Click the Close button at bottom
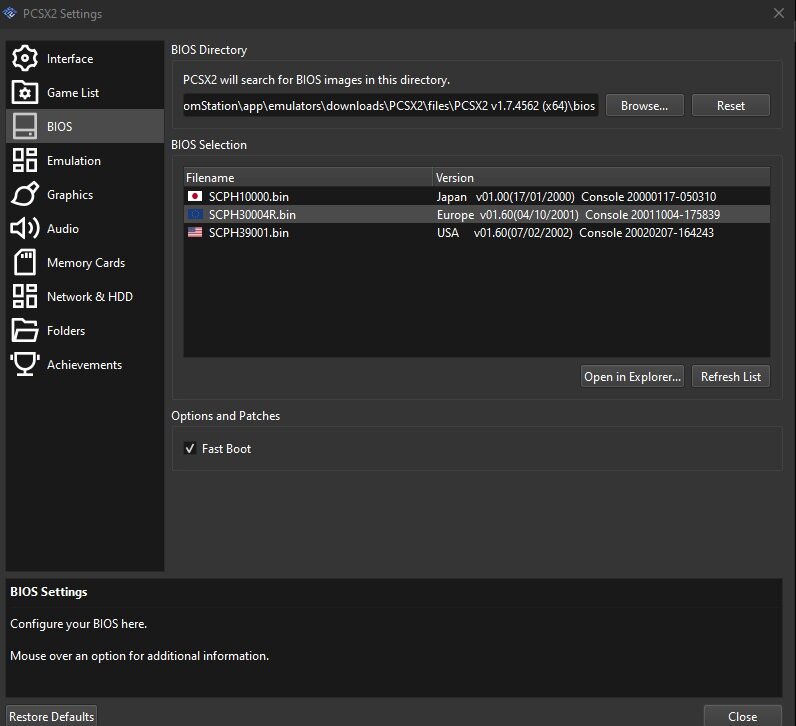The height and width of the screenshot is (726, 796). point(742,716)
